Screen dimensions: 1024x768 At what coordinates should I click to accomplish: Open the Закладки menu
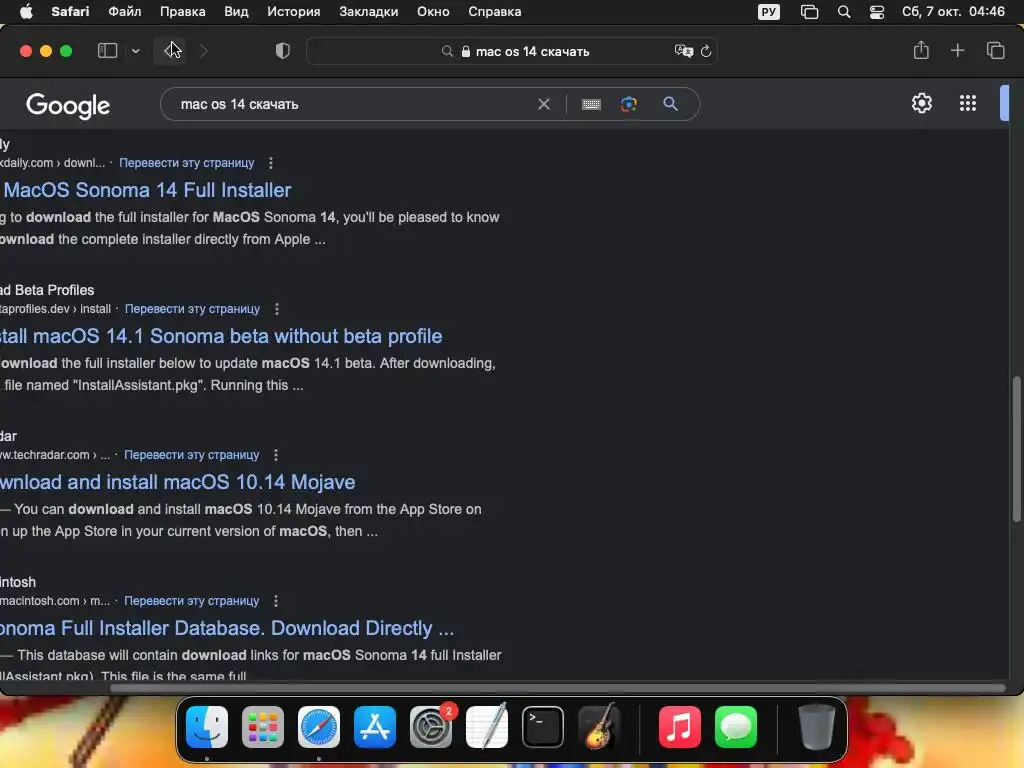(x=368, y=12)
